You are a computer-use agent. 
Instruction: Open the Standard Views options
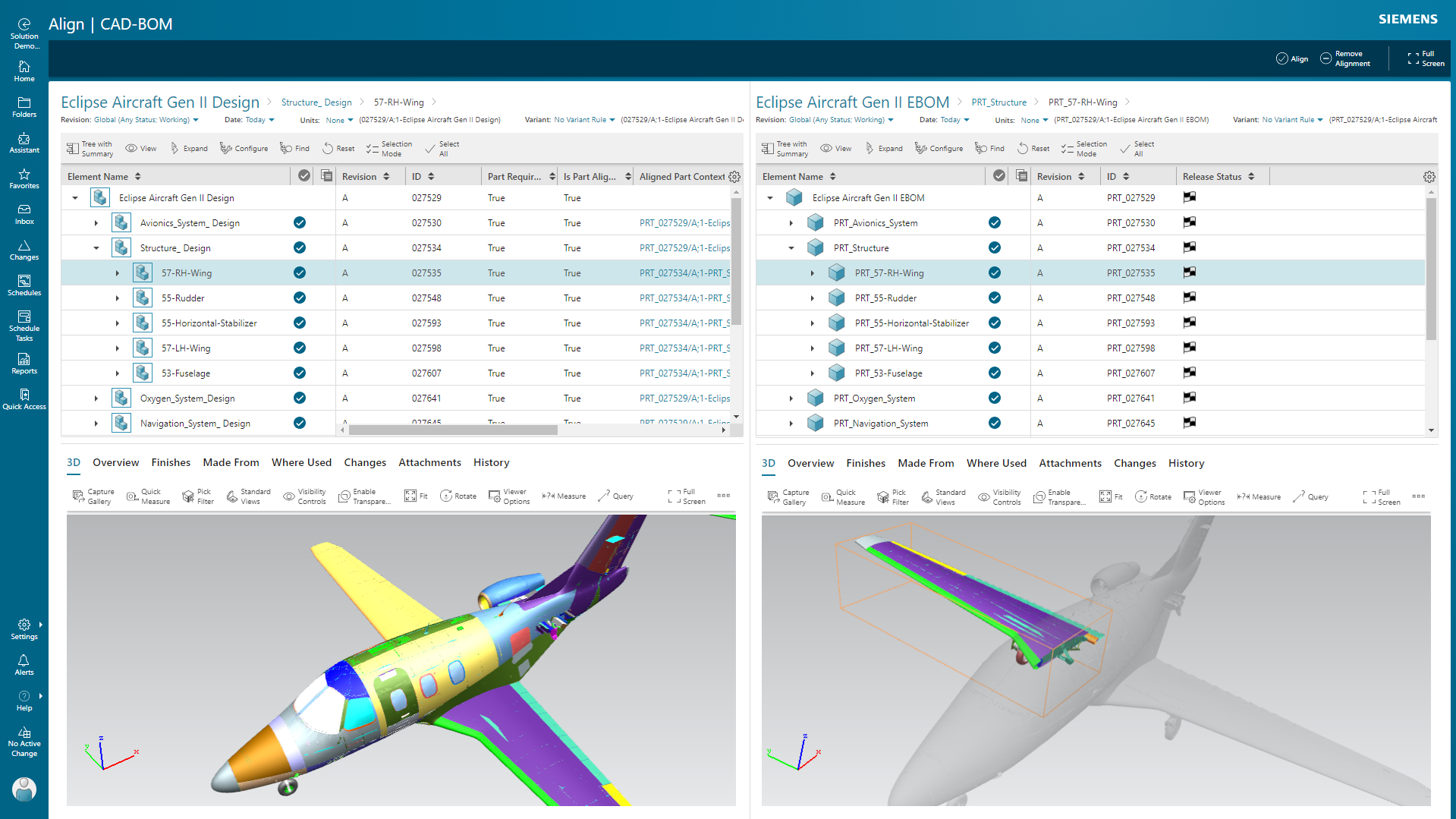(248, 496)
